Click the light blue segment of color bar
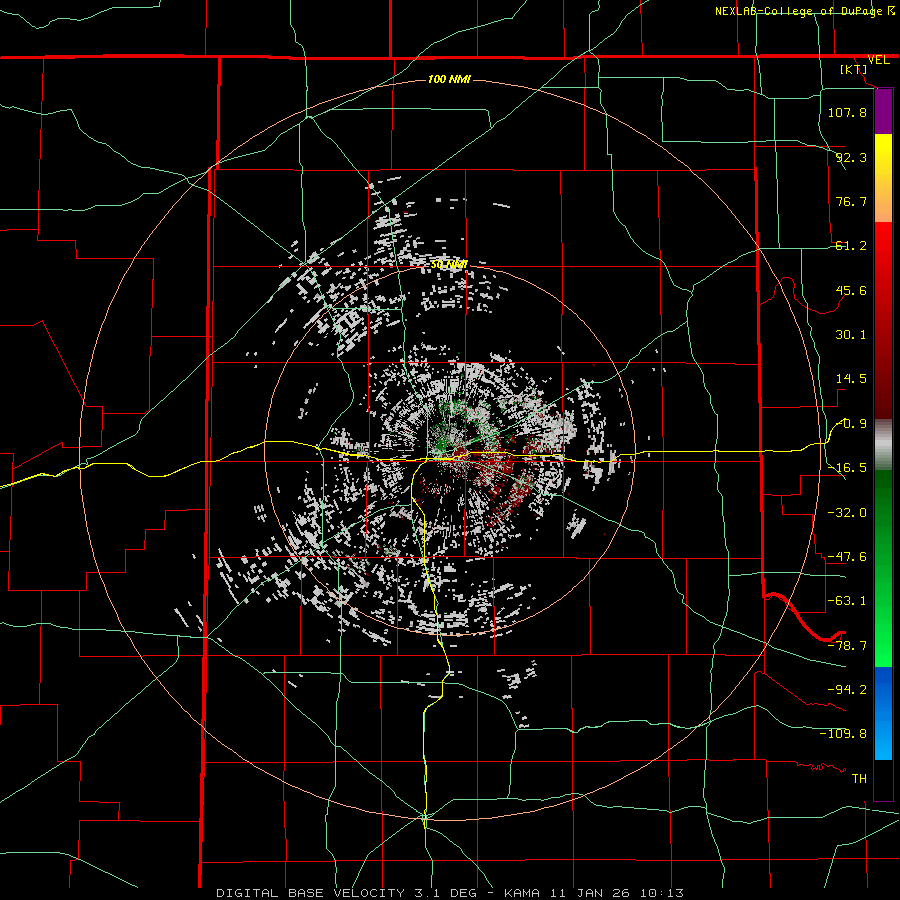This screenshot has width=900, height=900. coord(883,738)
